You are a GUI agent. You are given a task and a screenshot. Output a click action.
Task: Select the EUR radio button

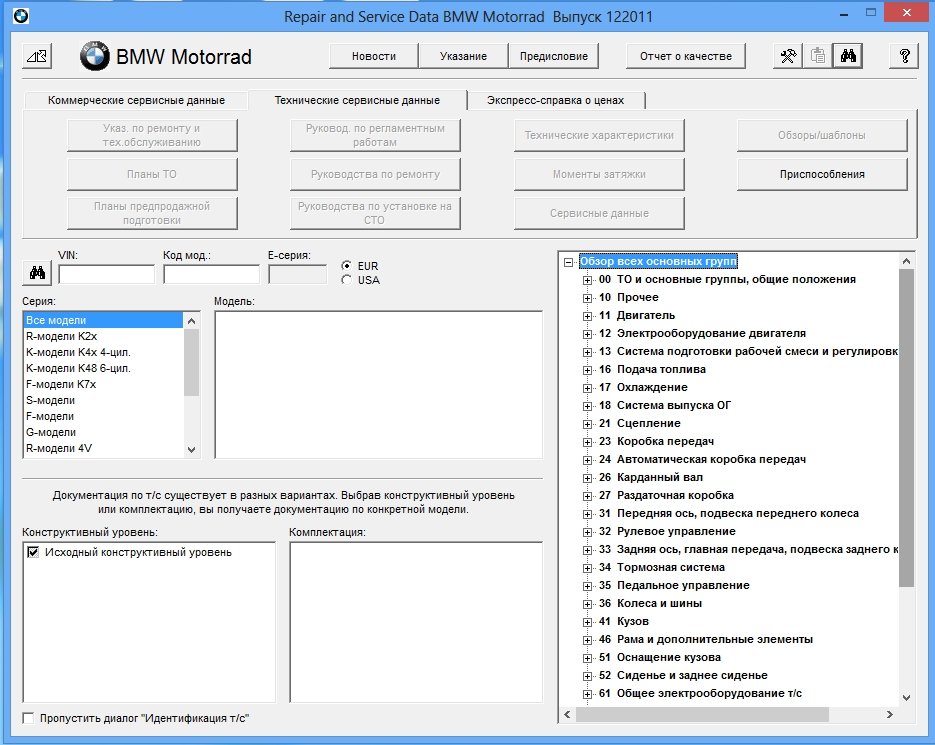click(347, 266)
